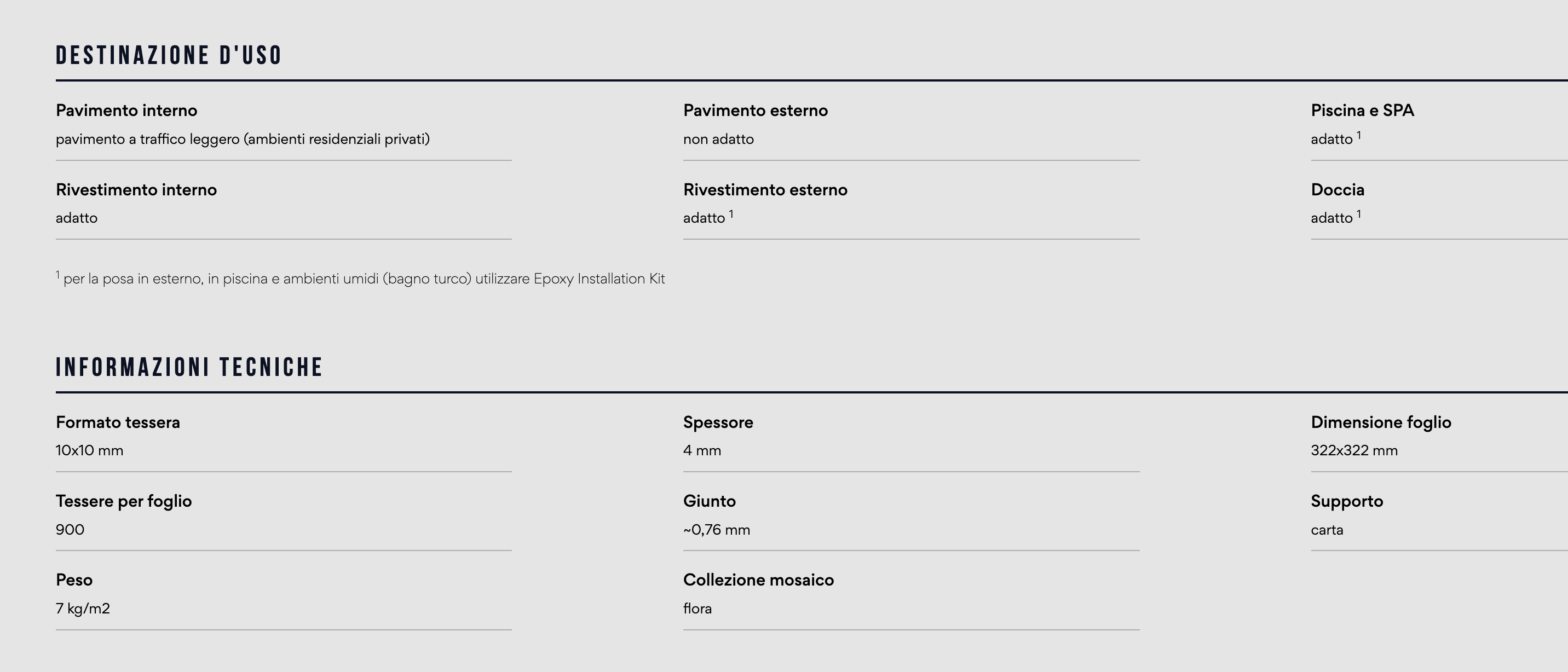Screen dimensions: 1568x672
Task: Select the Supporto carta value
Action: click(1327, 530)
